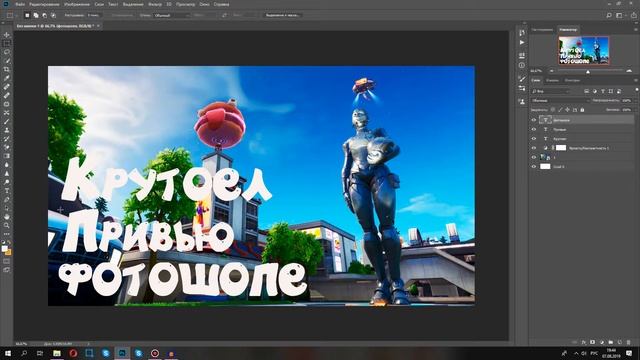
Task: Close the document tab
Action: click(98, 25)
